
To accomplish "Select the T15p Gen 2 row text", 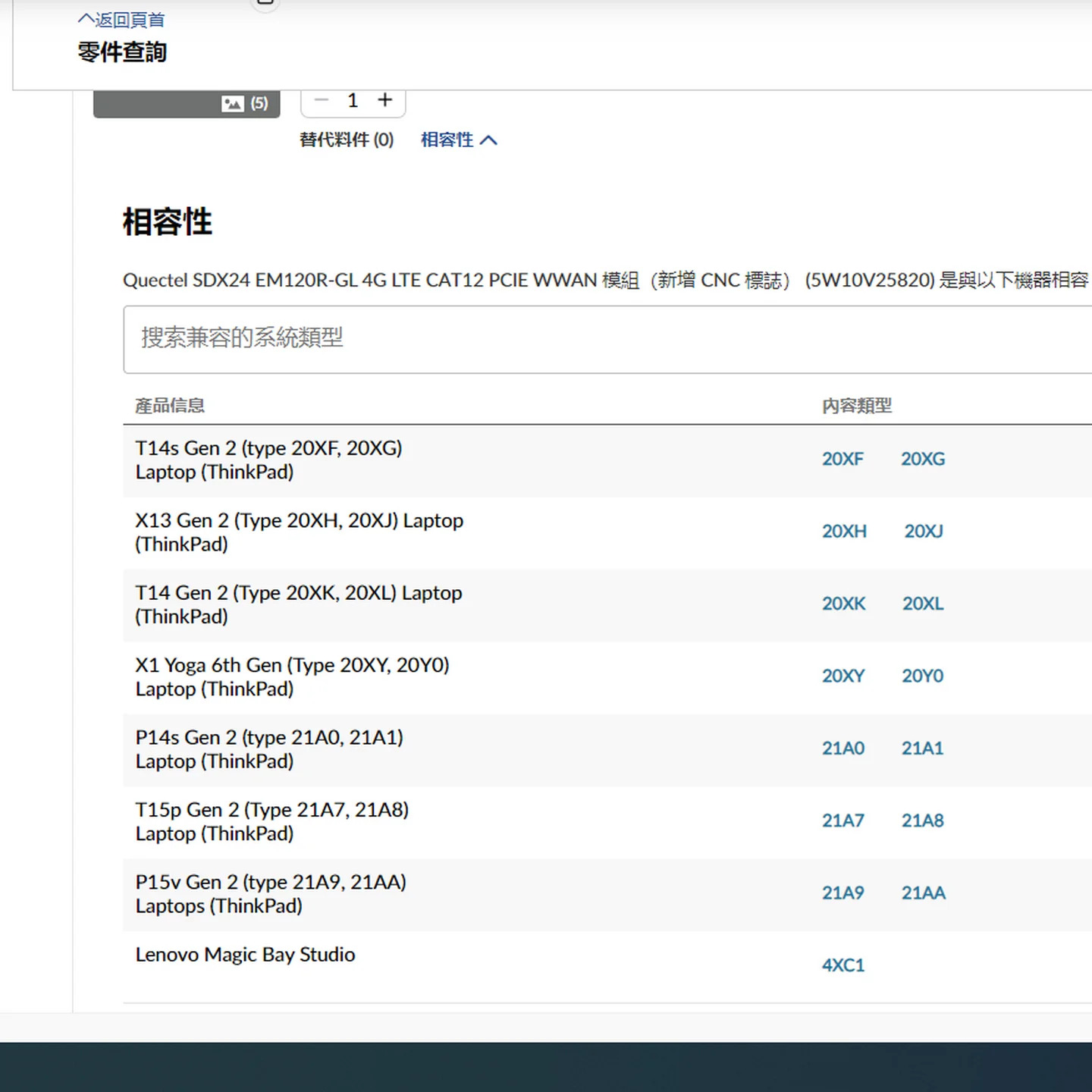I will click(x=271, y=821).
